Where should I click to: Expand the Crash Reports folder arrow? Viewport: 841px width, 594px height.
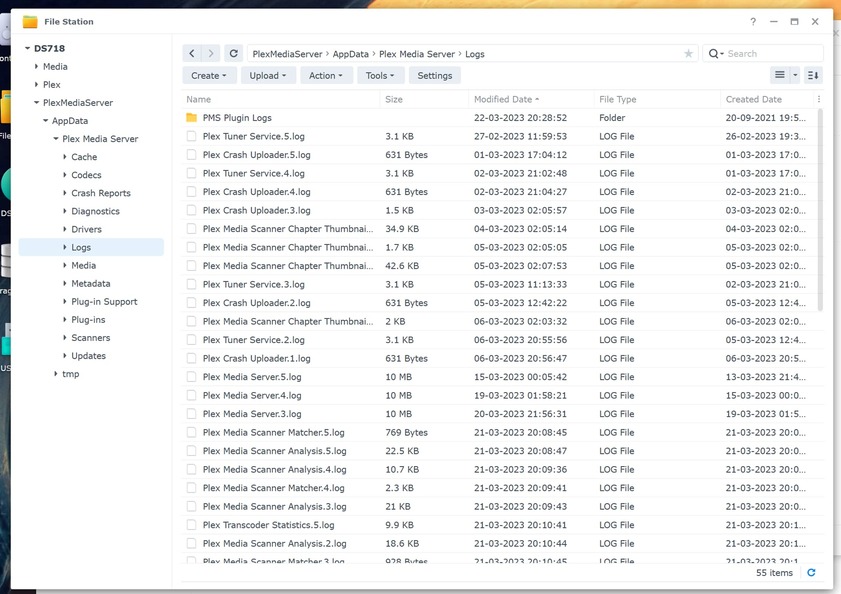[65, 193]
